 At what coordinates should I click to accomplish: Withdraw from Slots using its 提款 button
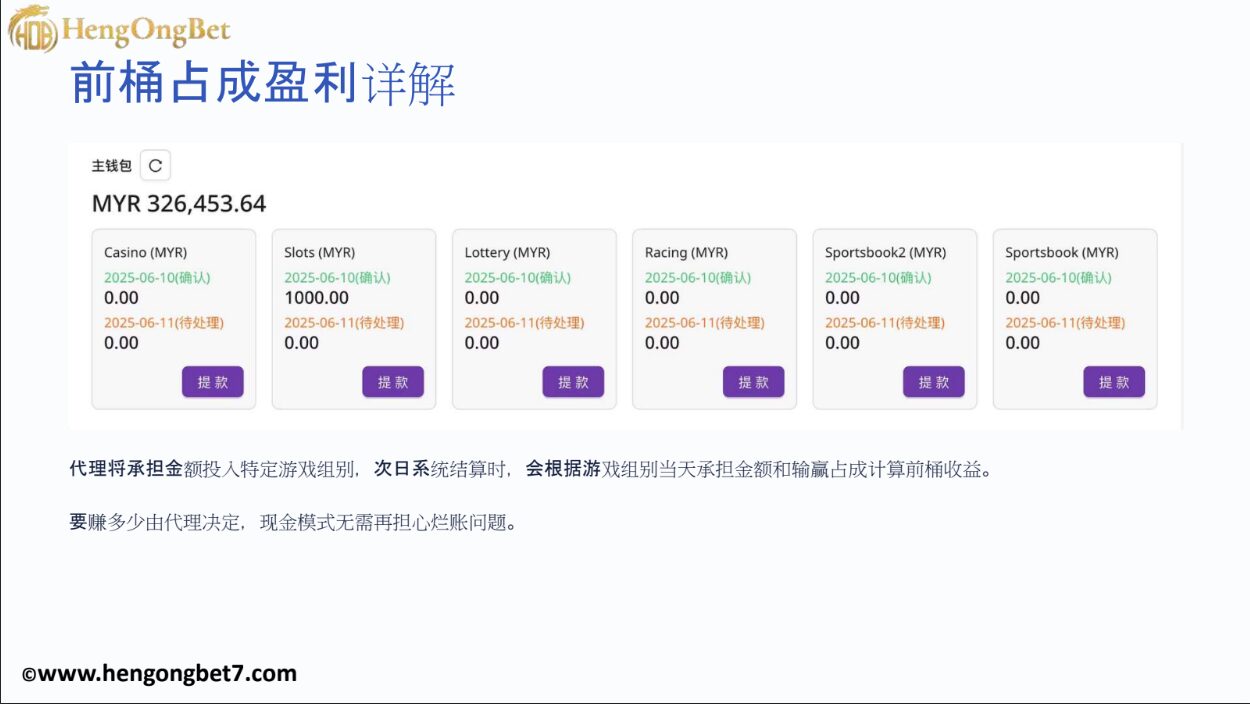(393, 382)
